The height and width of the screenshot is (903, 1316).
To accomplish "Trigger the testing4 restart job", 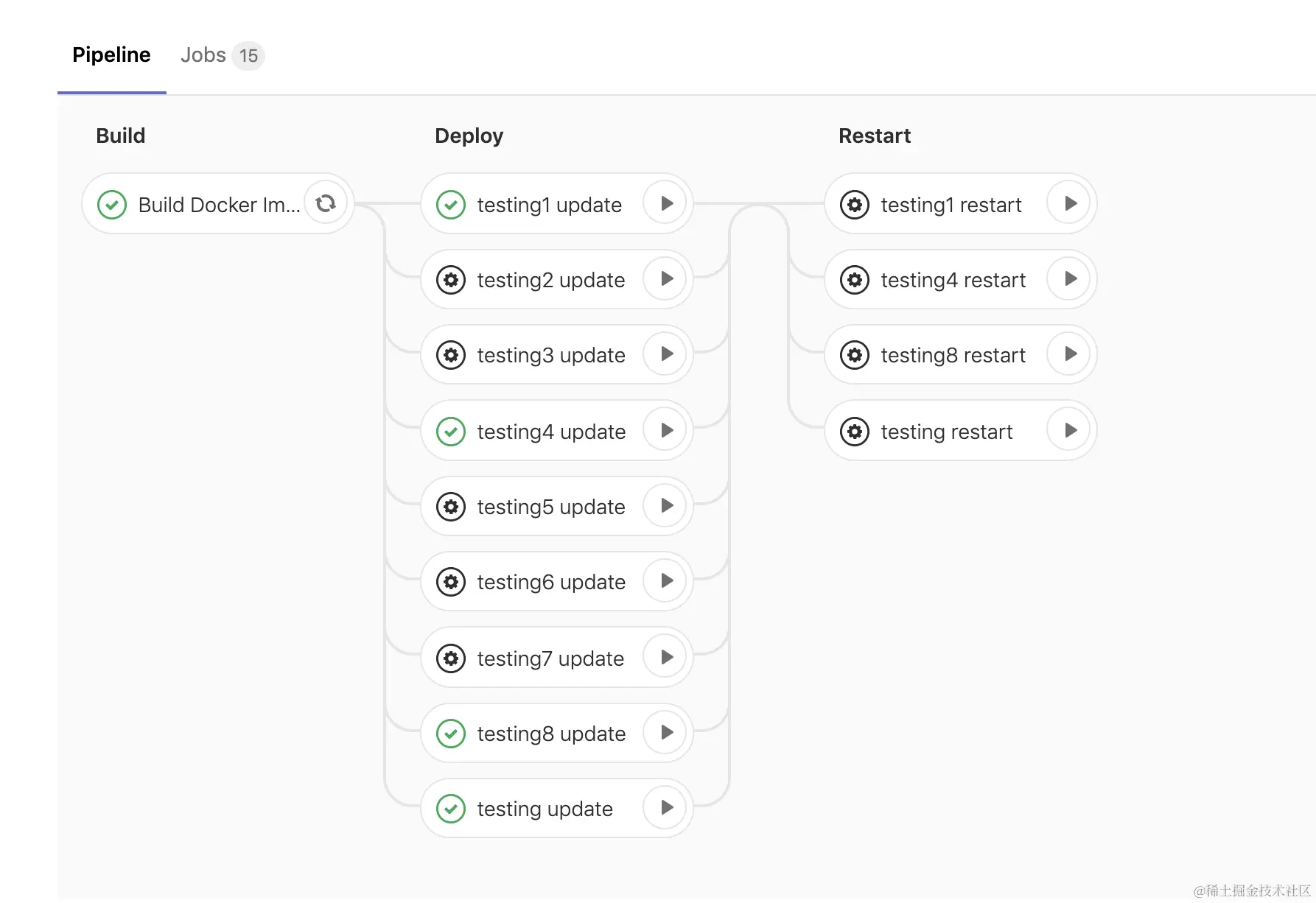I will pos(1071,278).
